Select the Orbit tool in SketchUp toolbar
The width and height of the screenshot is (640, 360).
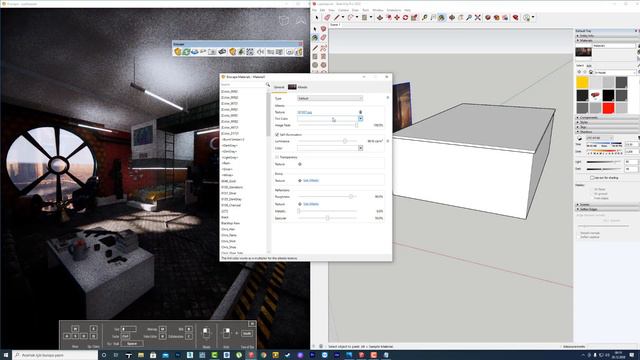coord(452,18)
